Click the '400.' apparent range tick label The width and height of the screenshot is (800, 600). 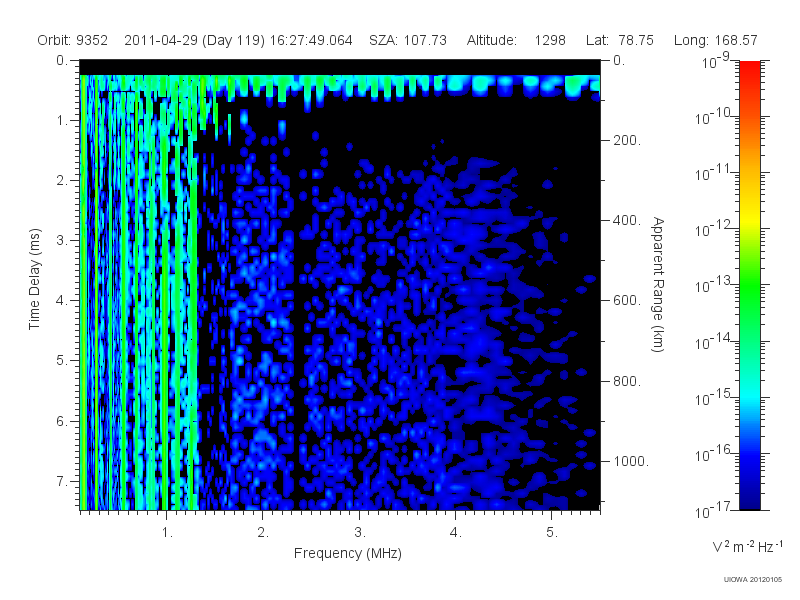(627, 220)
